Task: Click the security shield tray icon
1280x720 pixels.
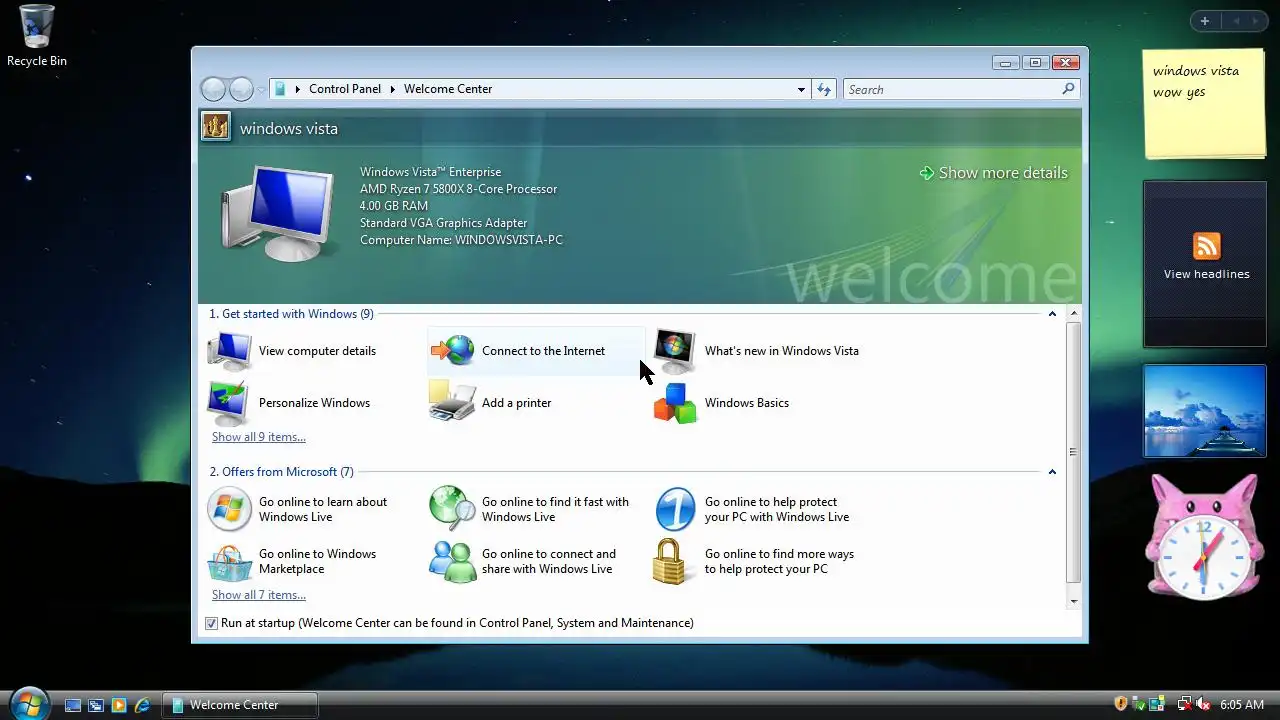Action: pos(1121,704)
